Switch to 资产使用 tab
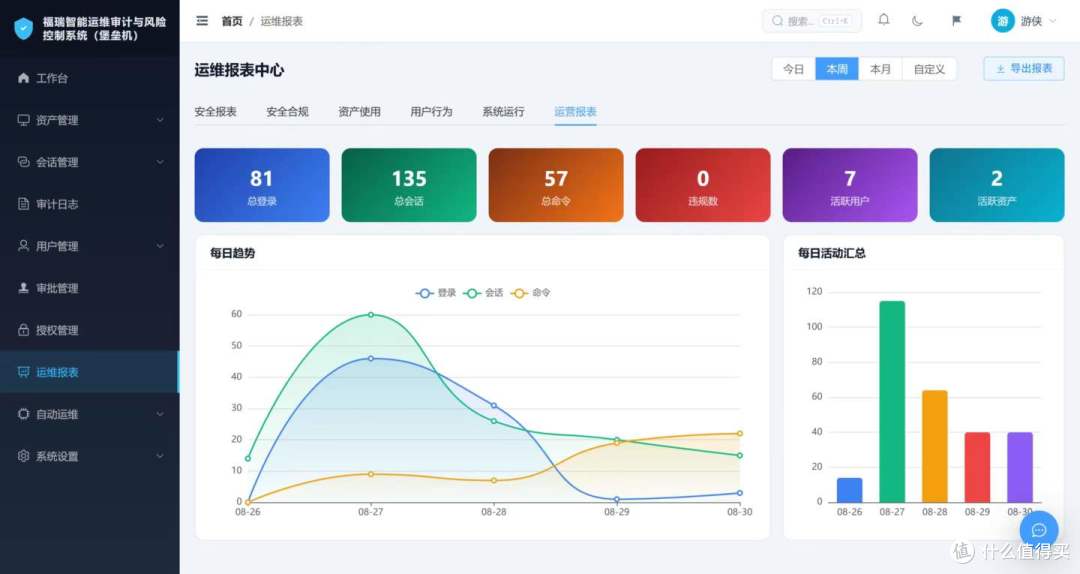The image size is (1080, 574). [x=360, y=112]
